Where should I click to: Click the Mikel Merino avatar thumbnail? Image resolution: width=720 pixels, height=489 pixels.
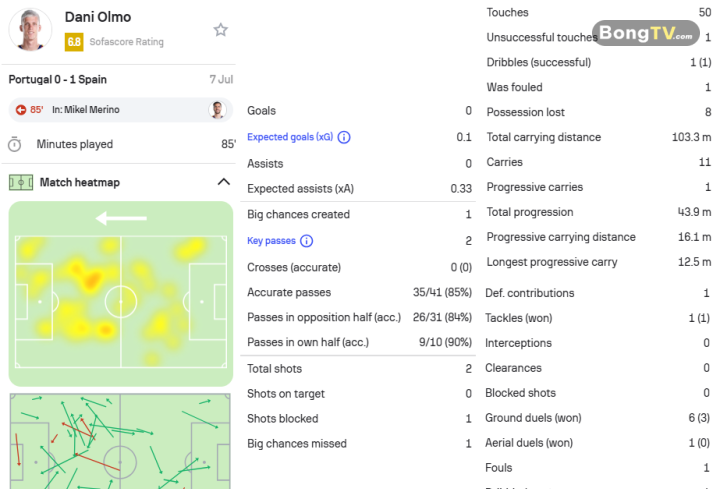217,110
